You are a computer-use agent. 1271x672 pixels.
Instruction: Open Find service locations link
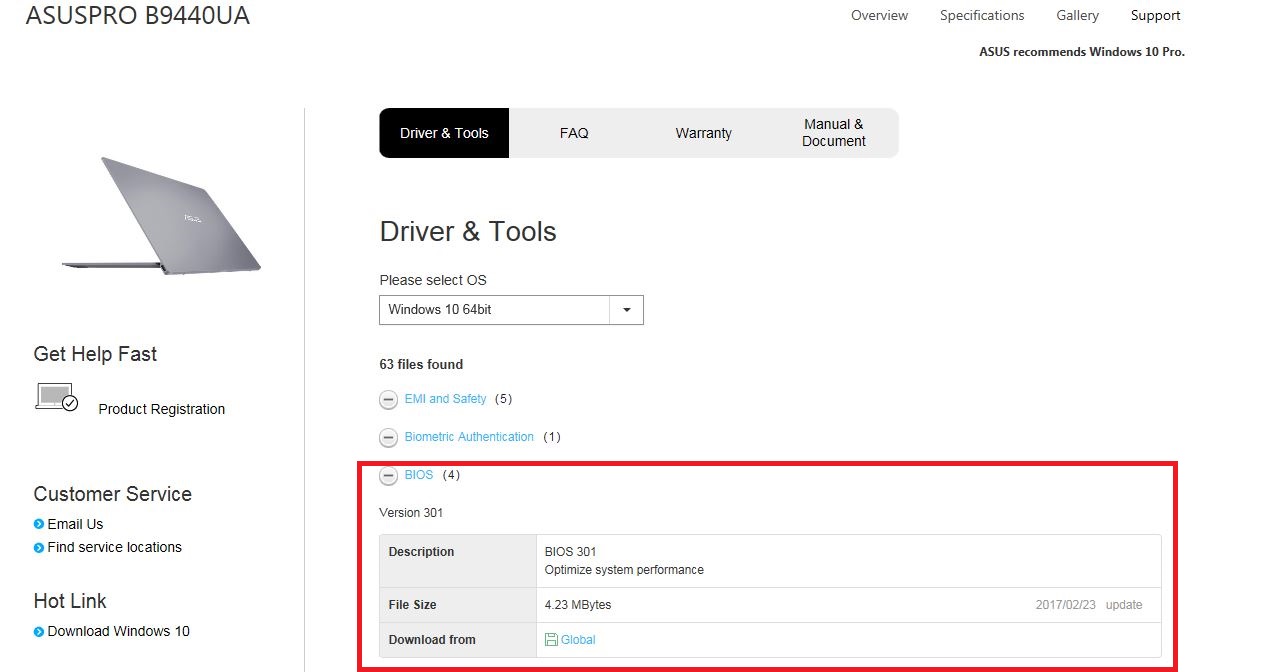pos(115,547)
